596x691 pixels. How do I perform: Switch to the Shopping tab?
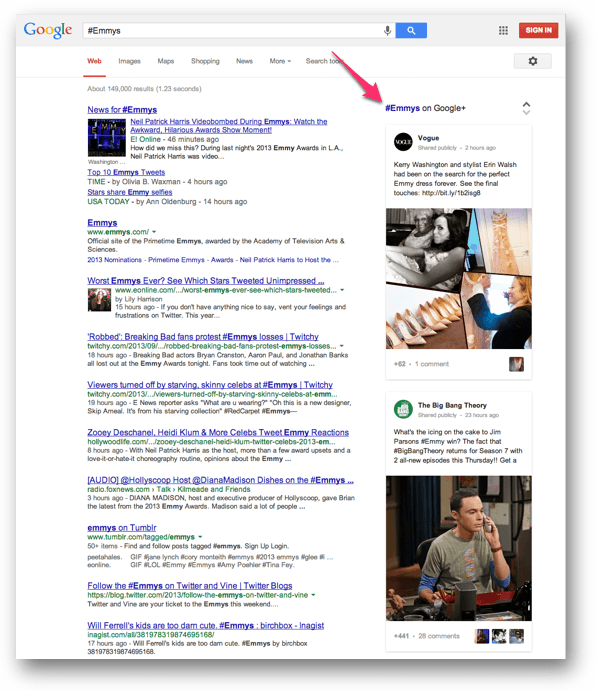point(205,61)
